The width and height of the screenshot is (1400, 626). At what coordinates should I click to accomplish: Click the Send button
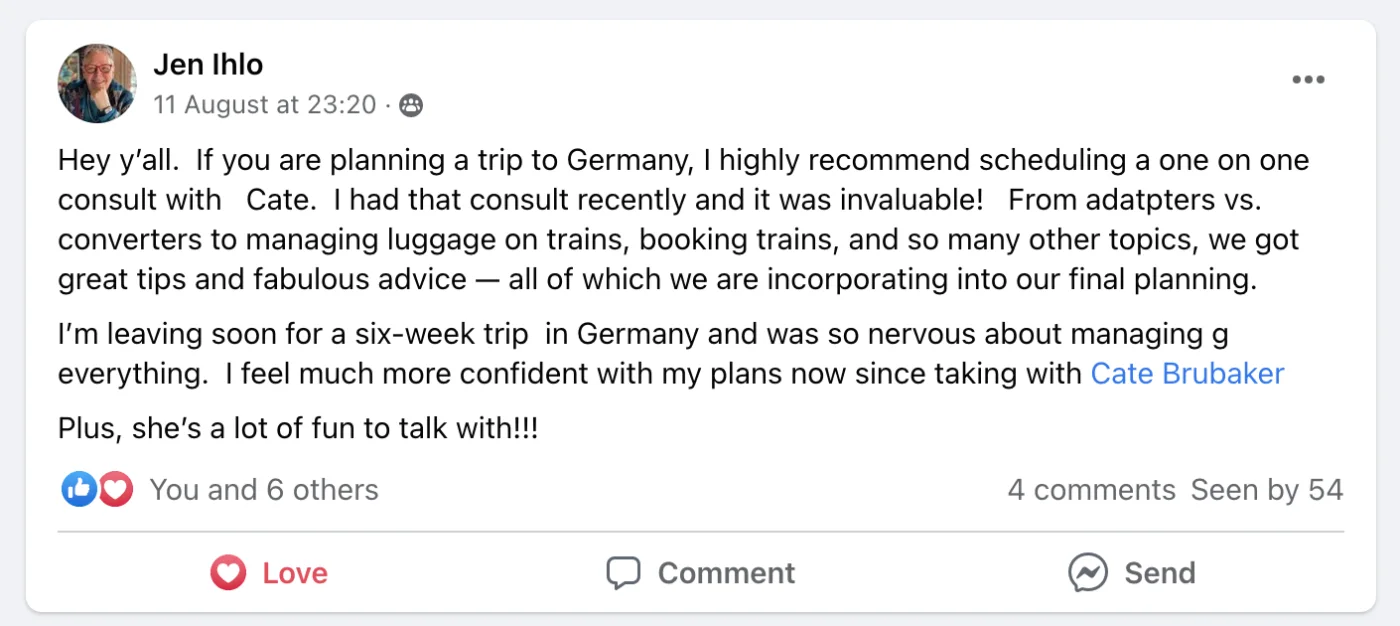coord(1131,573)
